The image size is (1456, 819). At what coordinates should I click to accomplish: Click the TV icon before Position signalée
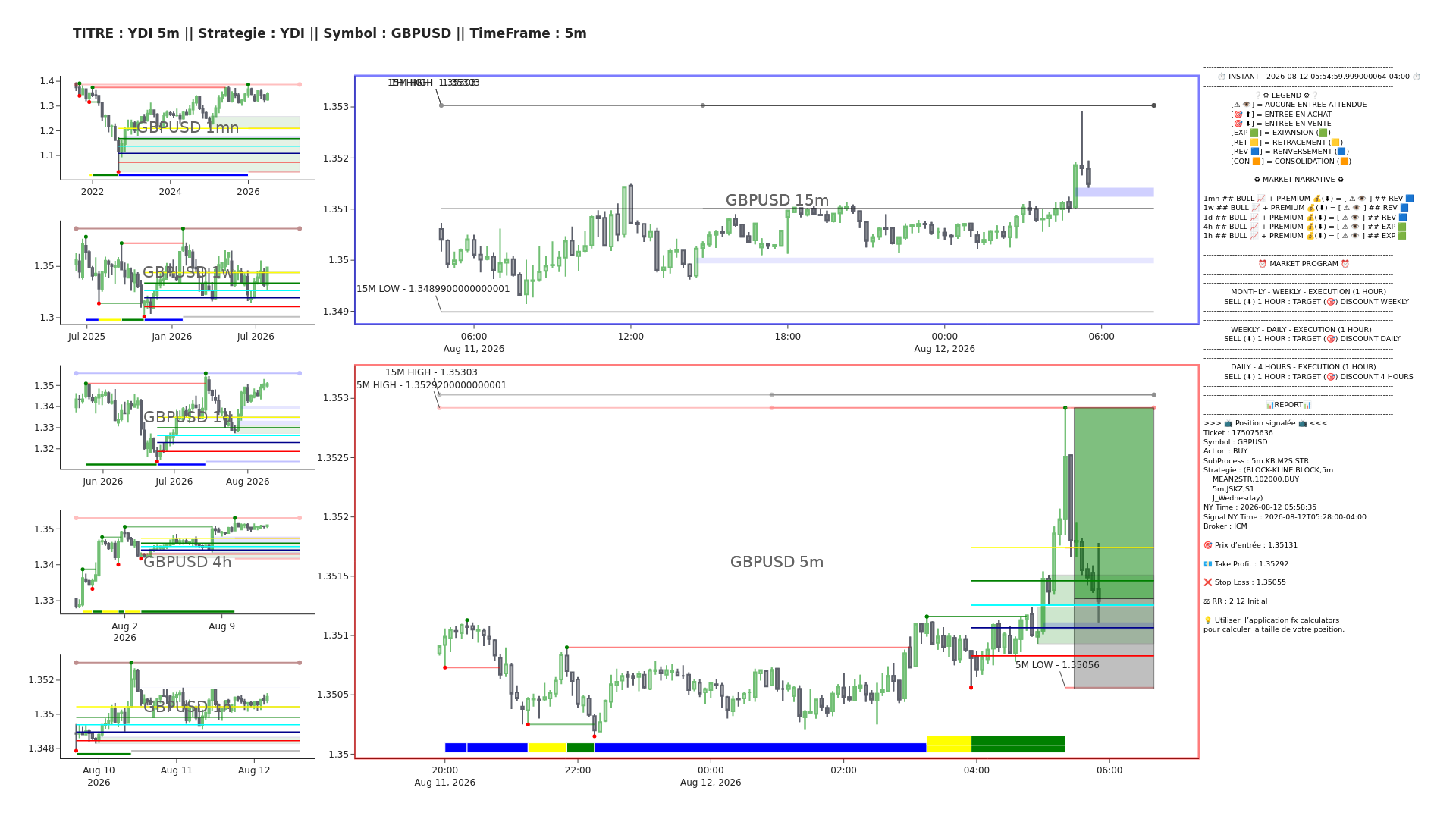pos(1228,423)
